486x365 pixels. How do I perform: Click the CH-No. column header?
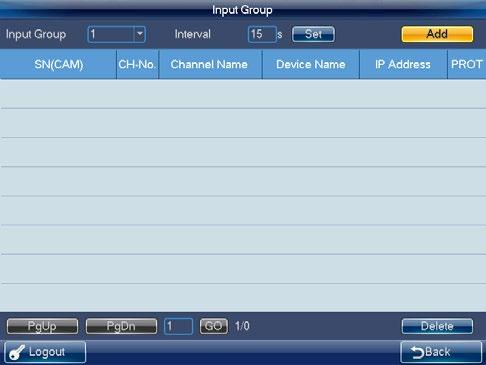point(138,64)
